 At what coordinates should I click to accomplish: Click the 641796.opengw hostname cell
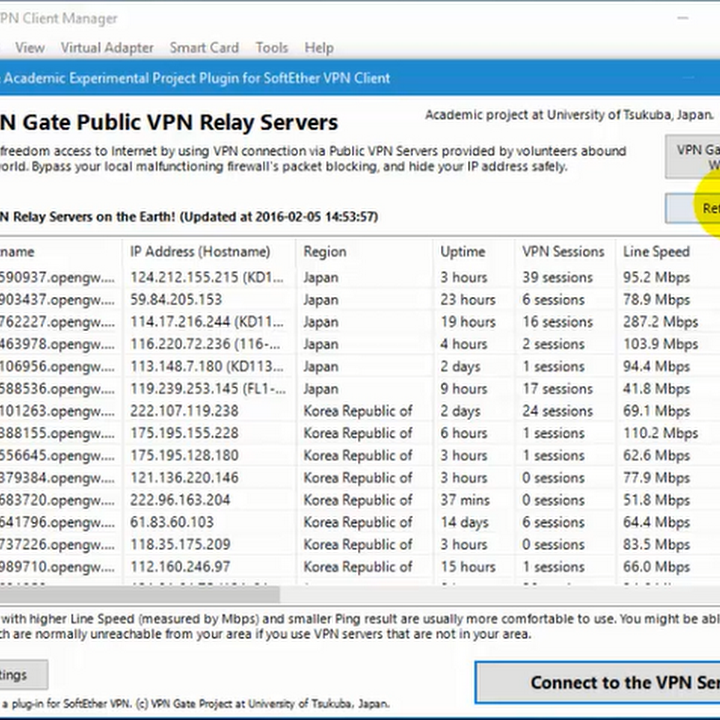point(57,522)
